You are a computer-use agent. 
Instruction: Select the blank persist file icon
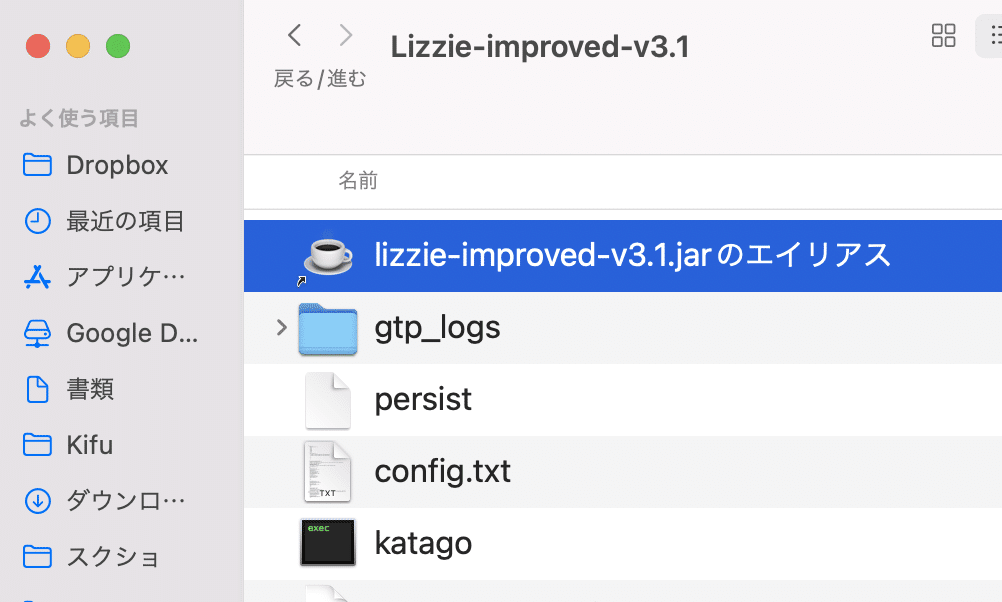coord(327,400)
